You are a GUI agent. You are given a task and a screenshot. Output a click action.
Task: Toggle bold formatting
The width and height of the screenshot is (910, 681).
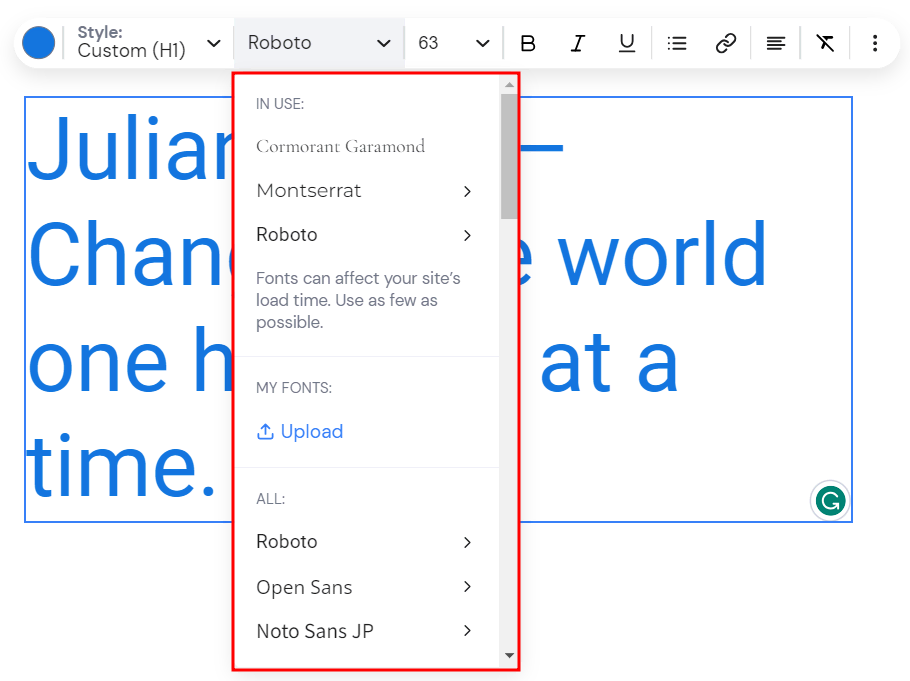point(528,43)
